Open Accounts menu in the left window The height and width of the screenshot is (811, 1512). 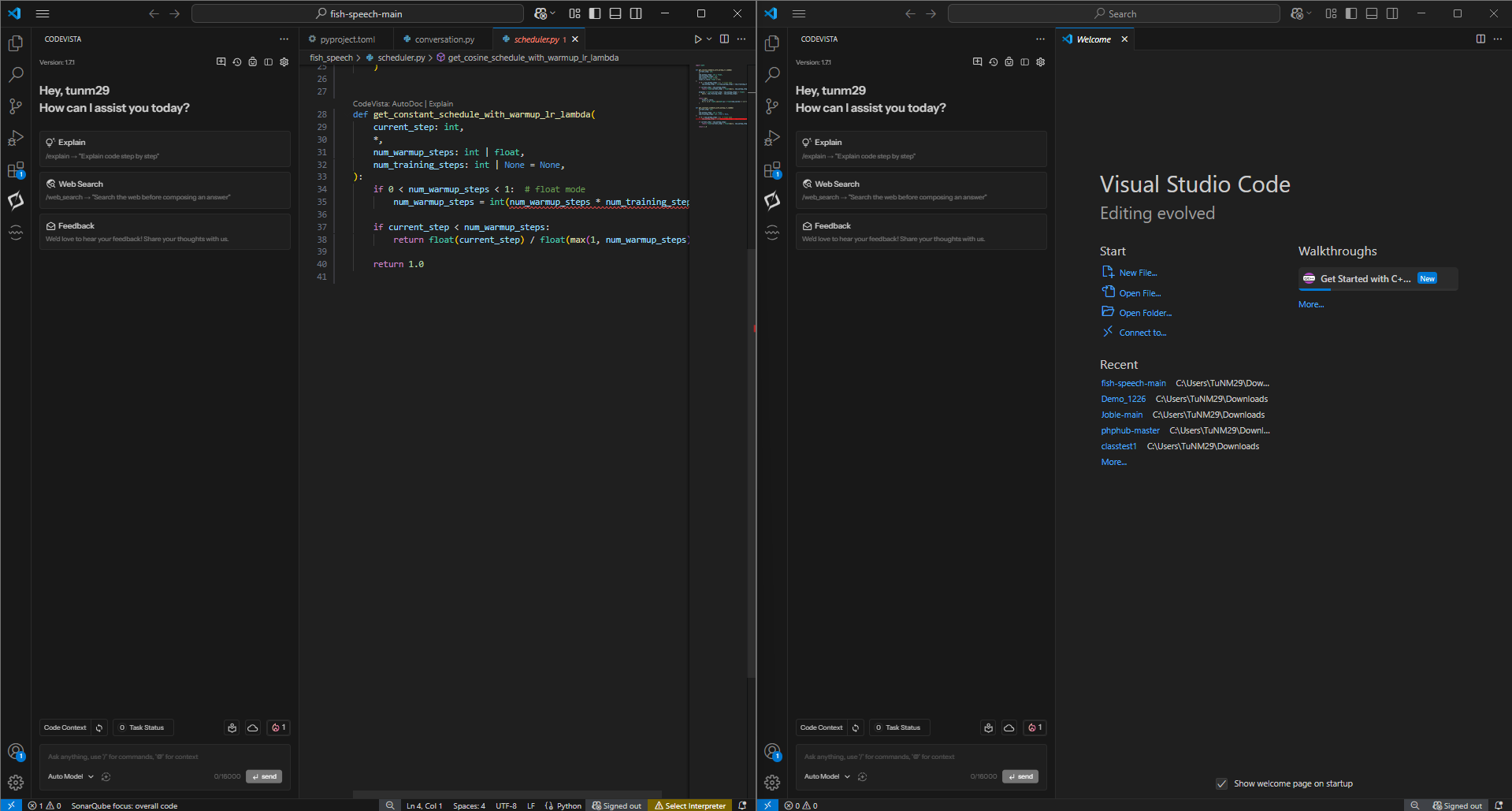16,752
